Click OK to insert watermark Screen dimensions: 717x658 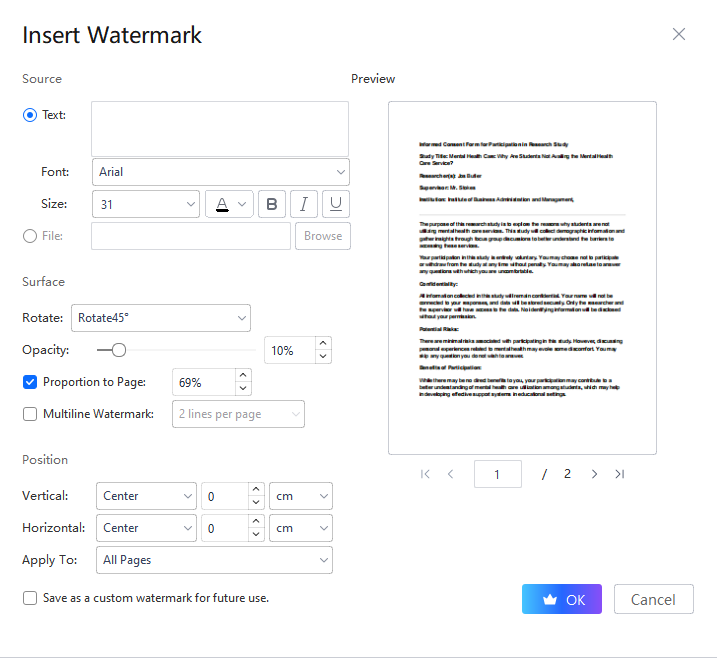tap(562, 599)
